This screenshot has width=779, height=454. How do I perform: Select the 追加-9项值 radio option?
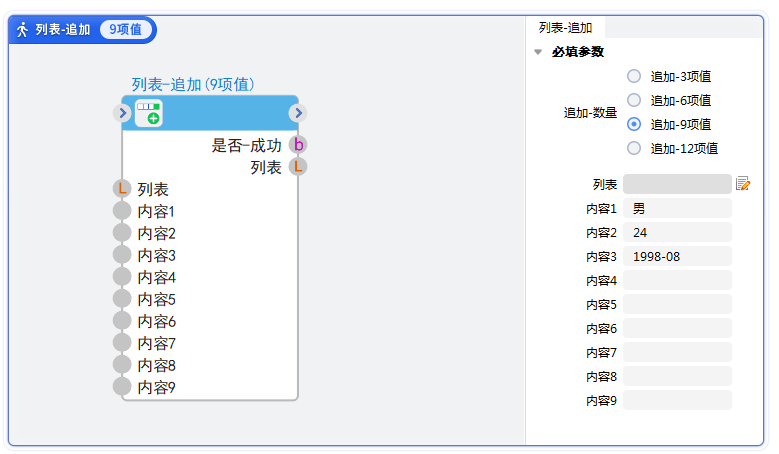tap(634, 124)
